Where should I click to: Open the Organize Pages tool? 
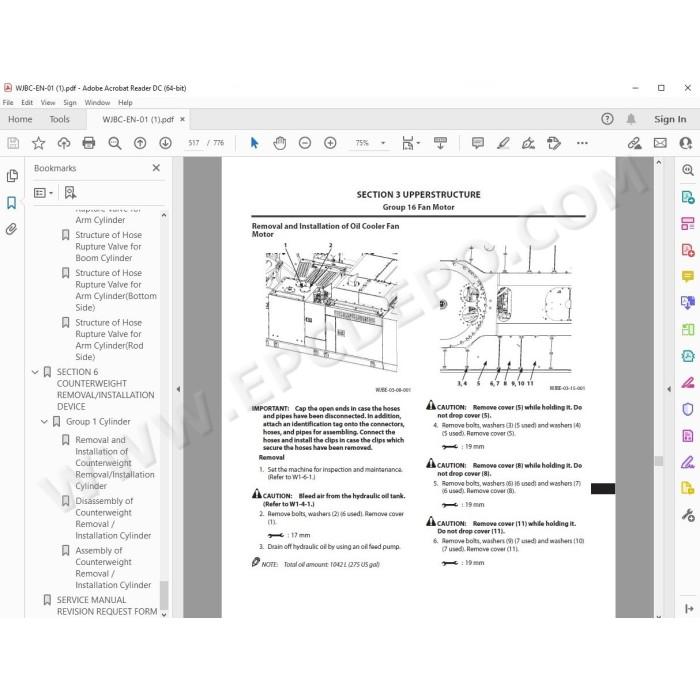[688, 223]
